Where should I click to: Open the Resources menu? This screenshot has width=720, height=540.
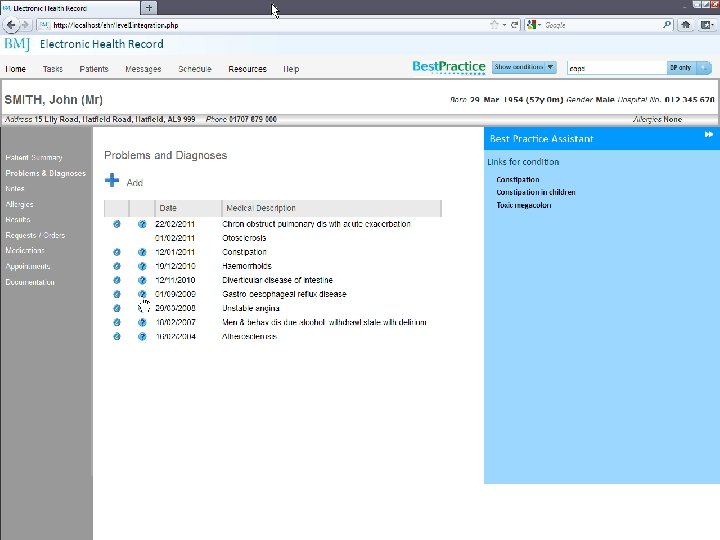coord(248,69)
